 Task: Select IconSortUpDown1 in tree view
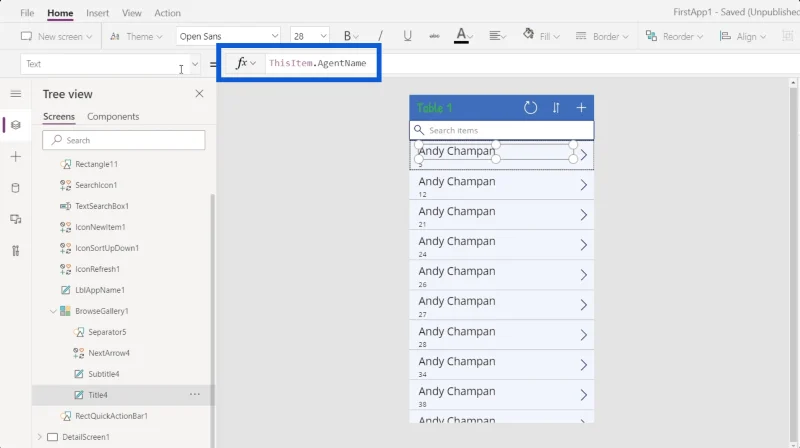point(107,247)
